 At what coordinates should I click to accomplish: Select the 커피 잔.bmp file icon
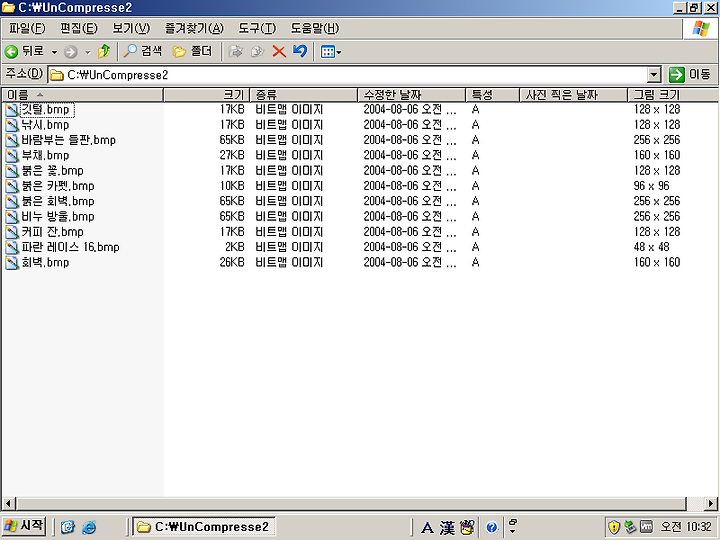click(12, 232)
